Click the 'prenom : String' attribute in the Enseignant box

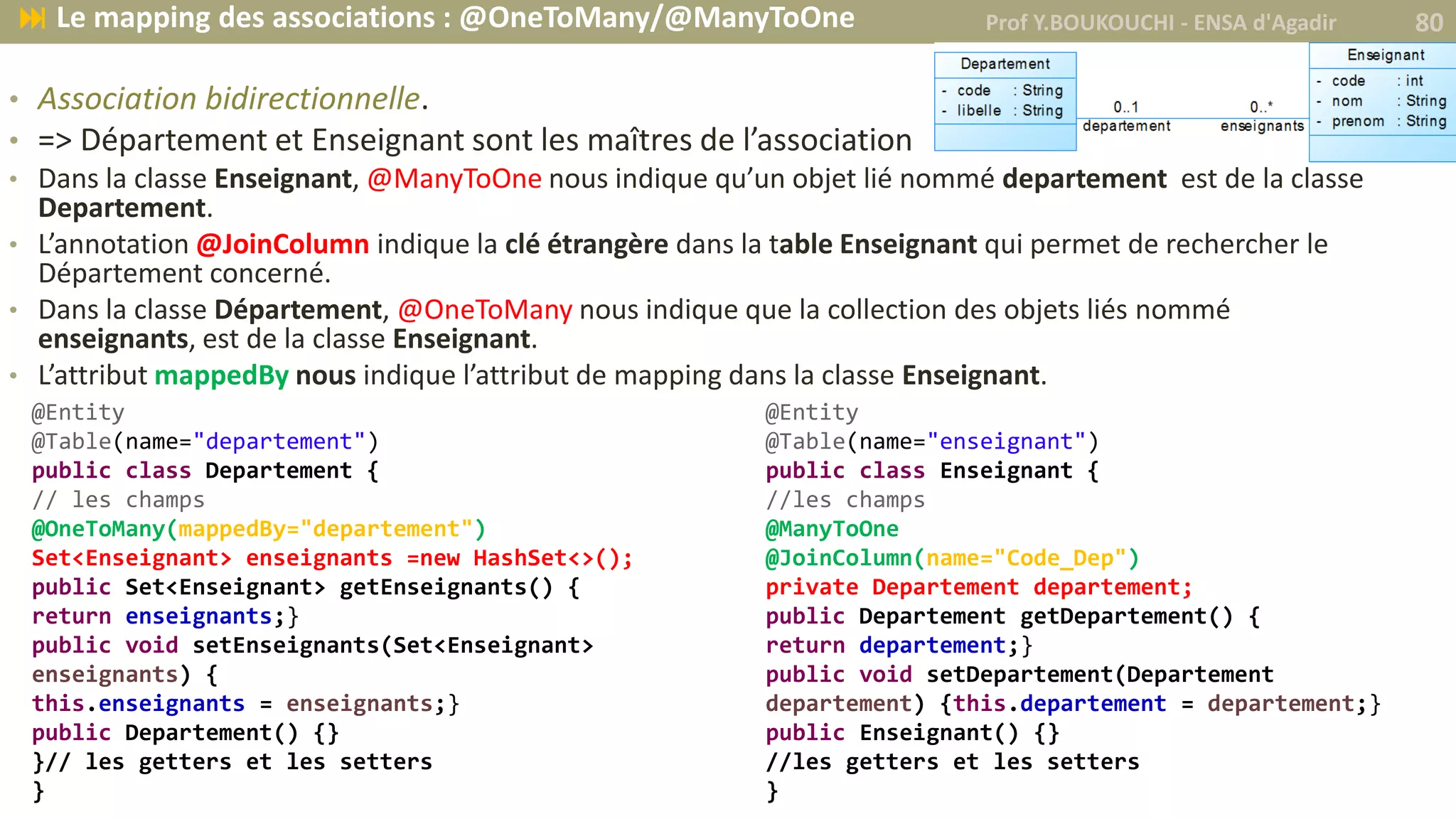click(1383, 121)
